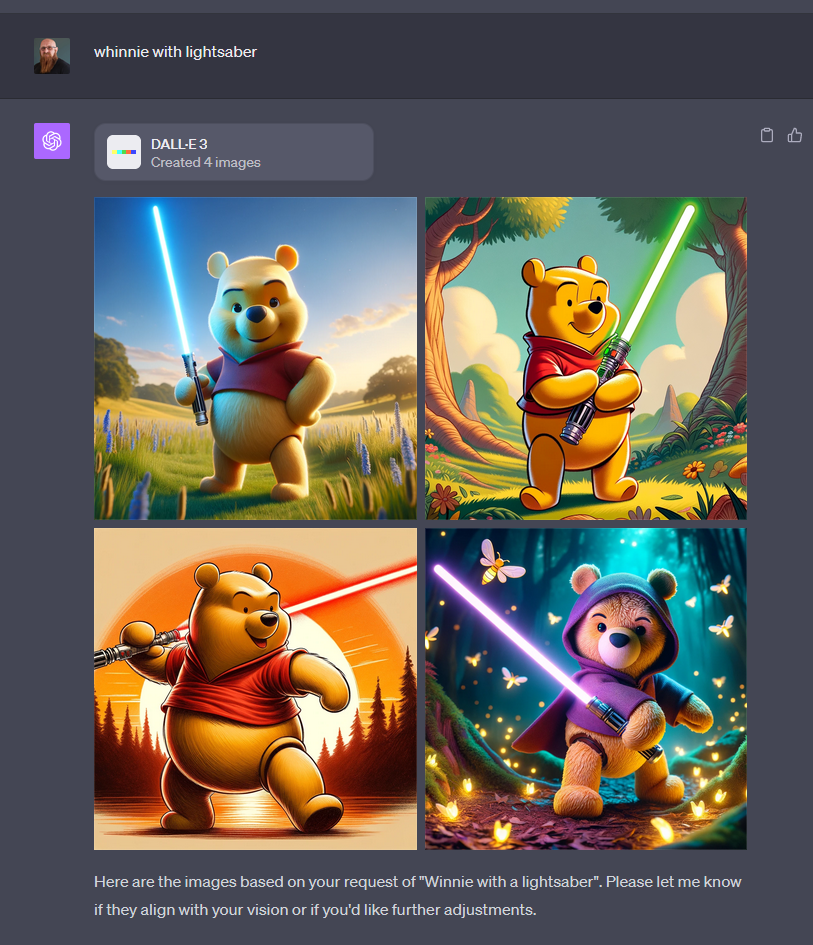The width and height of the screenshot is (813, 945).
Task: Copy the response with the clipboard icon
Action: [767, 135]
